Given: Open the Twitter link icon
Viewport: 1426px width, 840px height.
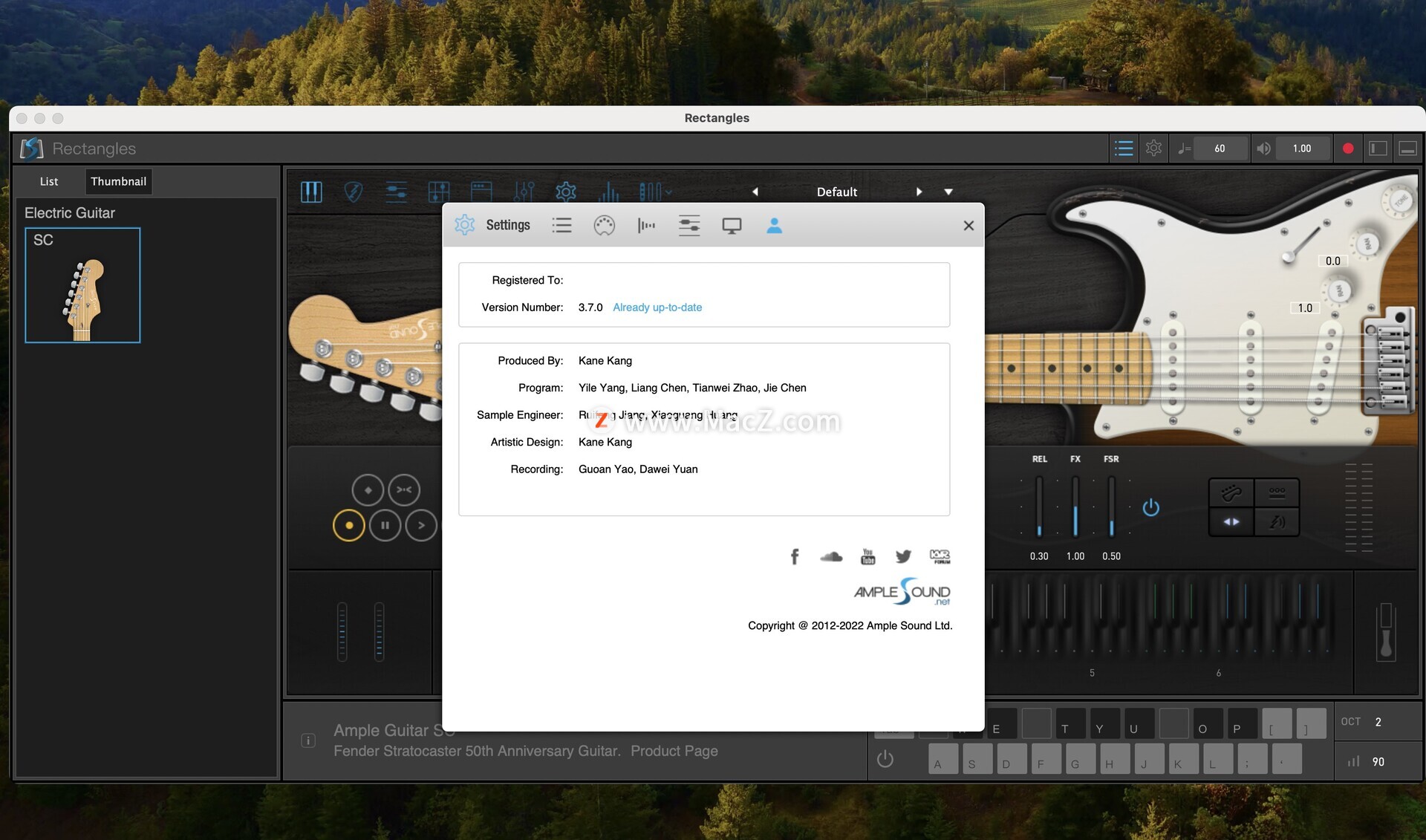Looking at the screenshot, I should pos(903,556).
